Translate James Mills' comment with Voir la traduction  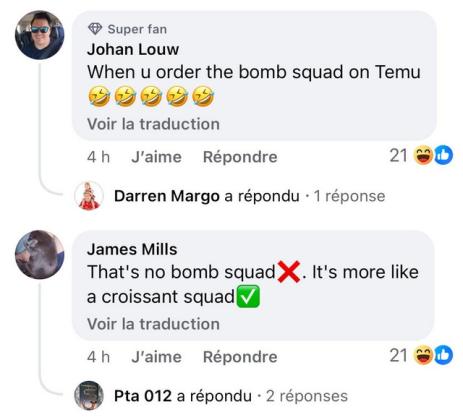[153, 324]
